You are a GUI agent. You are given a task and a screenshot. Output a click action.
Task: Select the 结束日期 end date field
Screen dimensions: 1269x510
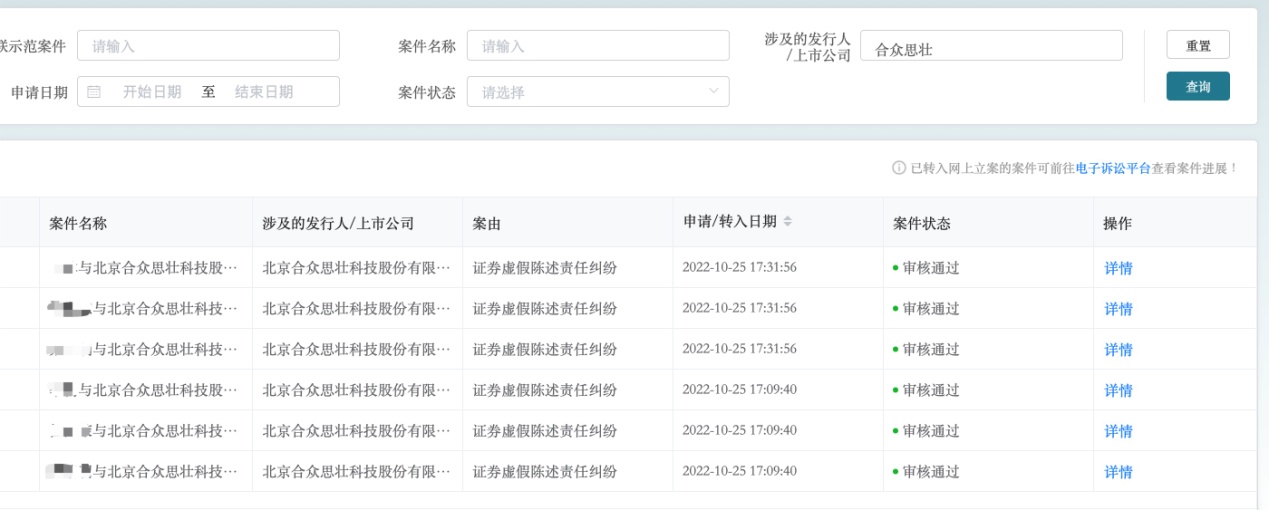click(264, 92)
